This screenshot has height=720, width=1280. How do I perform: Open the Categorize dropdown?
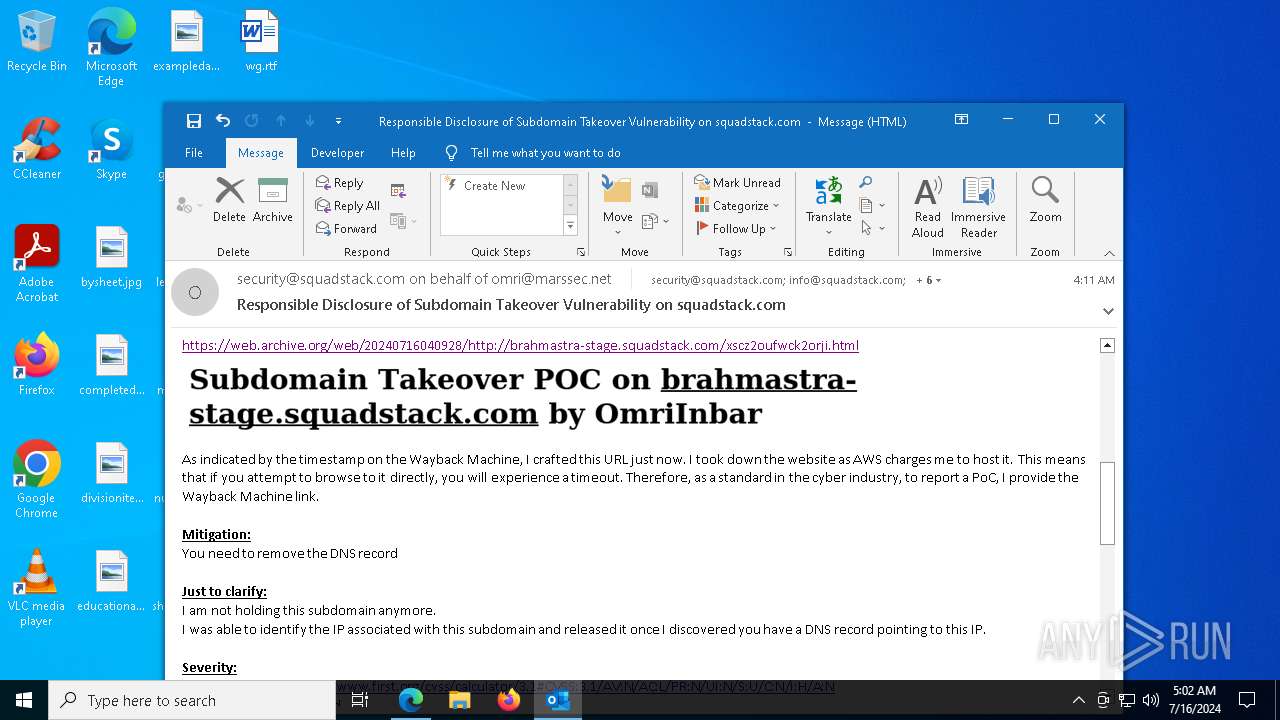[x=737, y=206]
